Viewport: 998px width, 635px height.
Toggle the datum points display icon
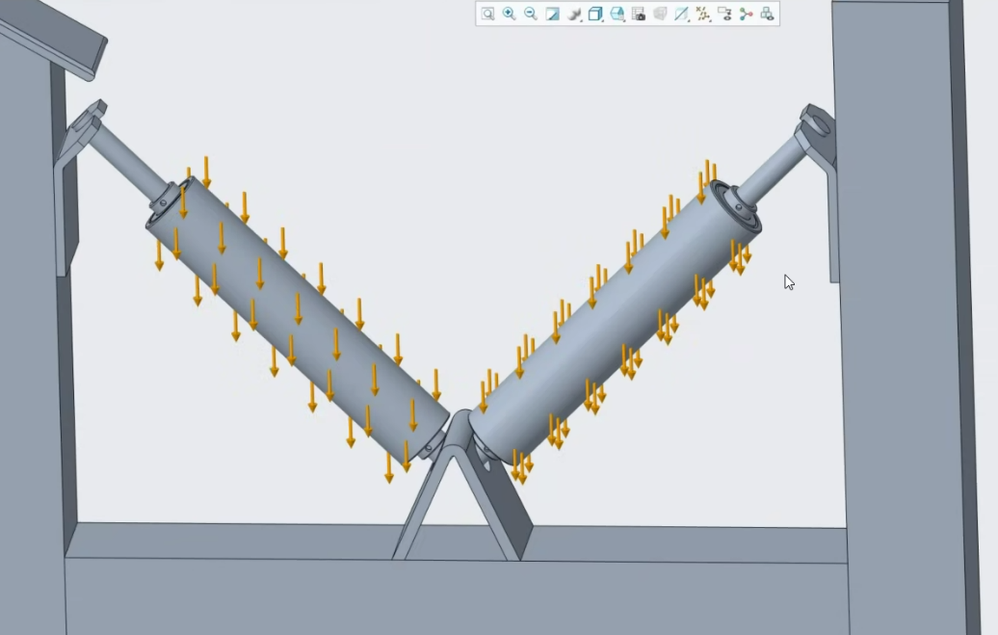pyautogui.click(x=703, y=14)
